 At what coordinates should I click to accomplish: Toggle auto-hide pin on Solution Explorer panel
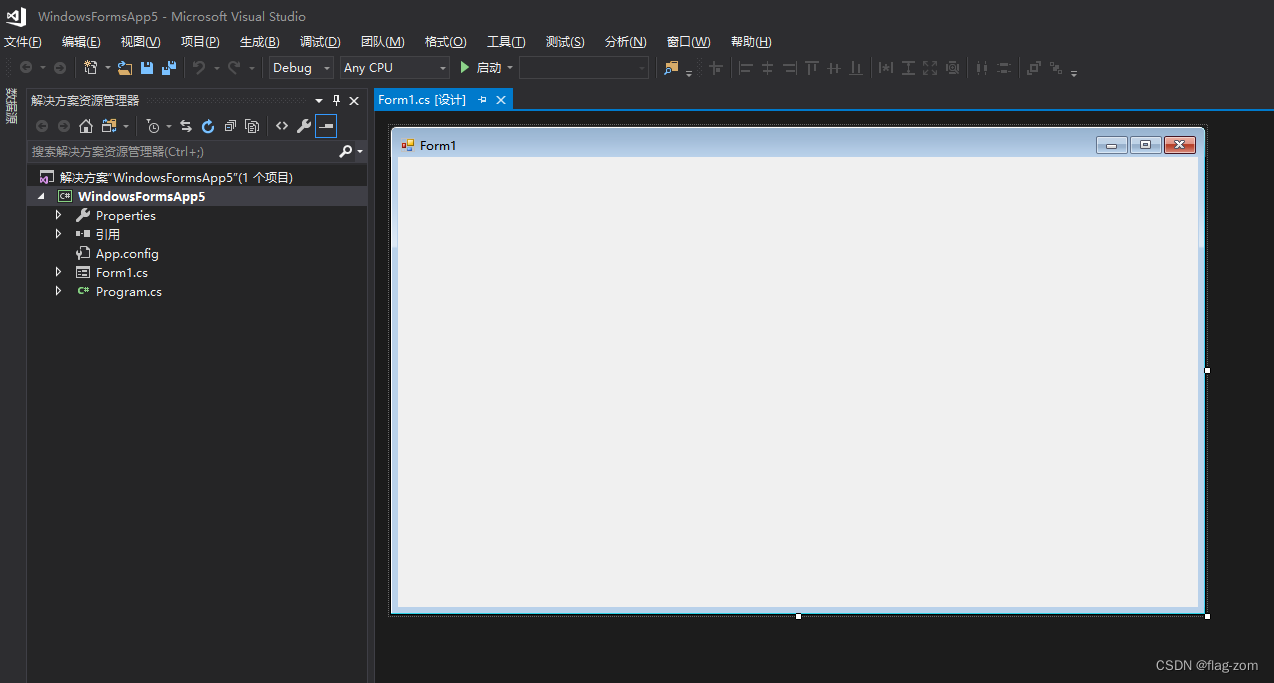tap(337, 100)
